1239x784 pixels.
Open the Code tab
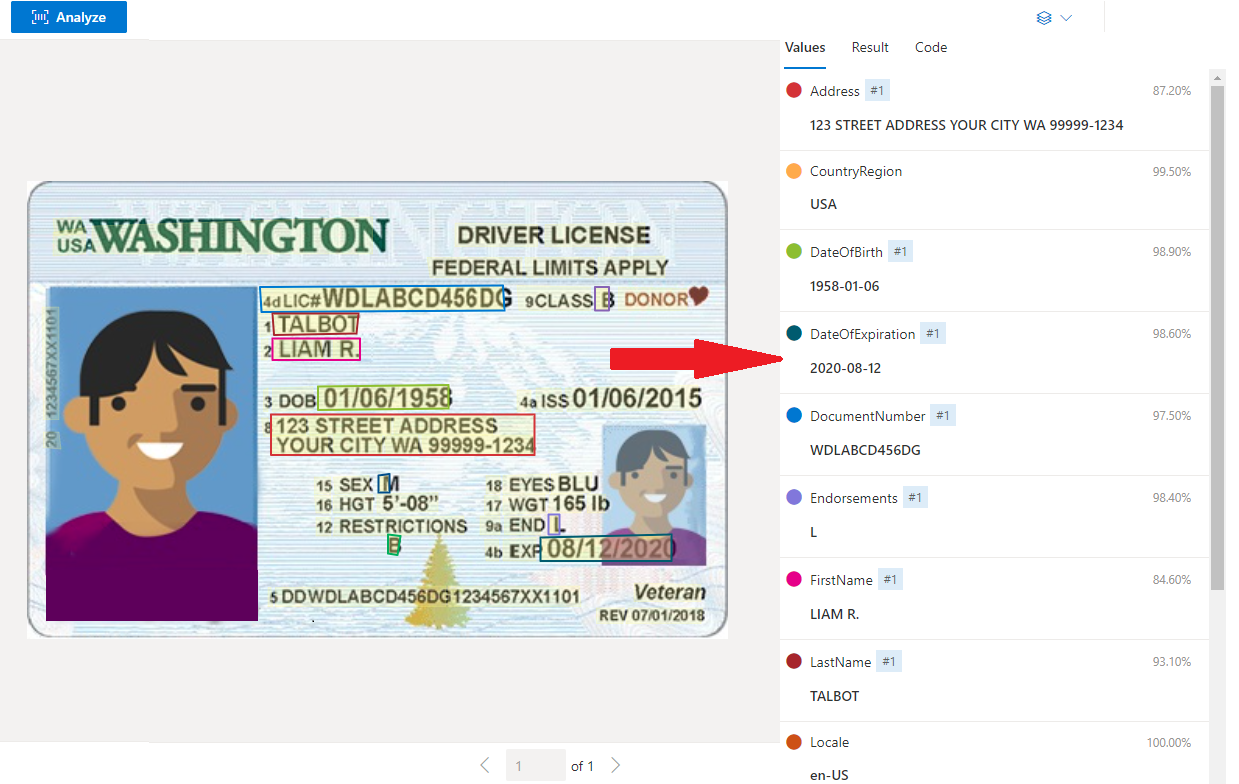coord(930,47)
